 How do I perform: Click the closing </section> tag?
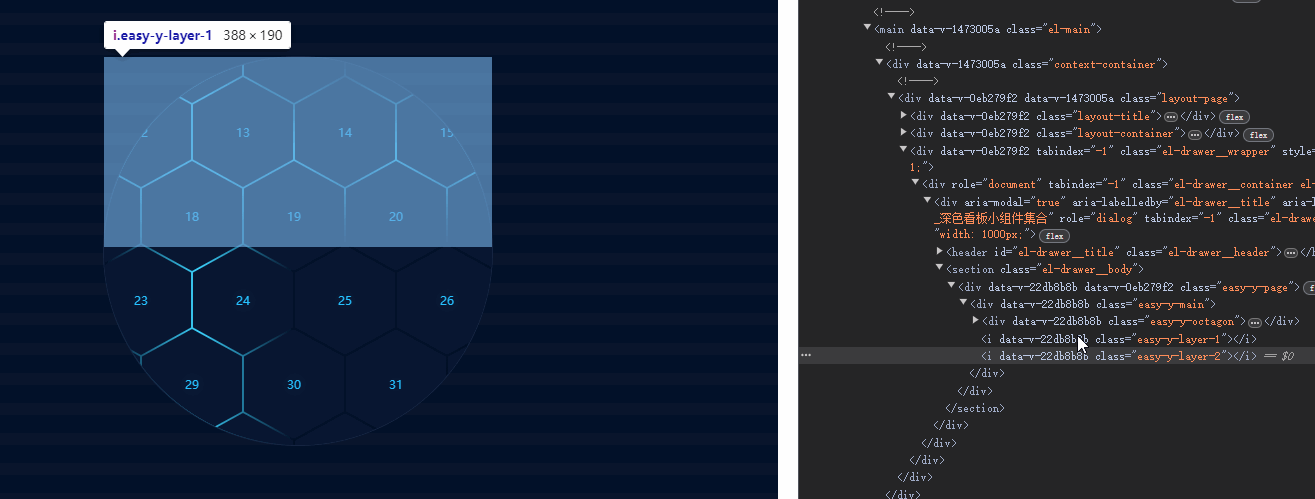pos(975,407)
